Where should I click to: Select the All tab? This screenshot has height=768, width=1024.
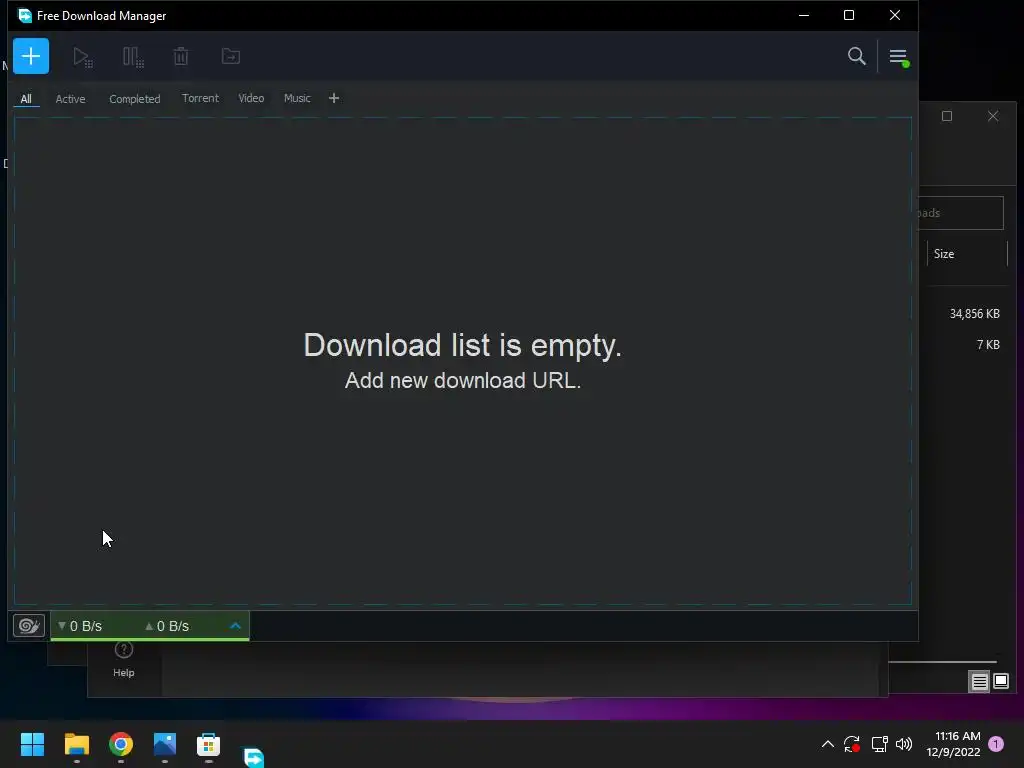coord(26,99)
